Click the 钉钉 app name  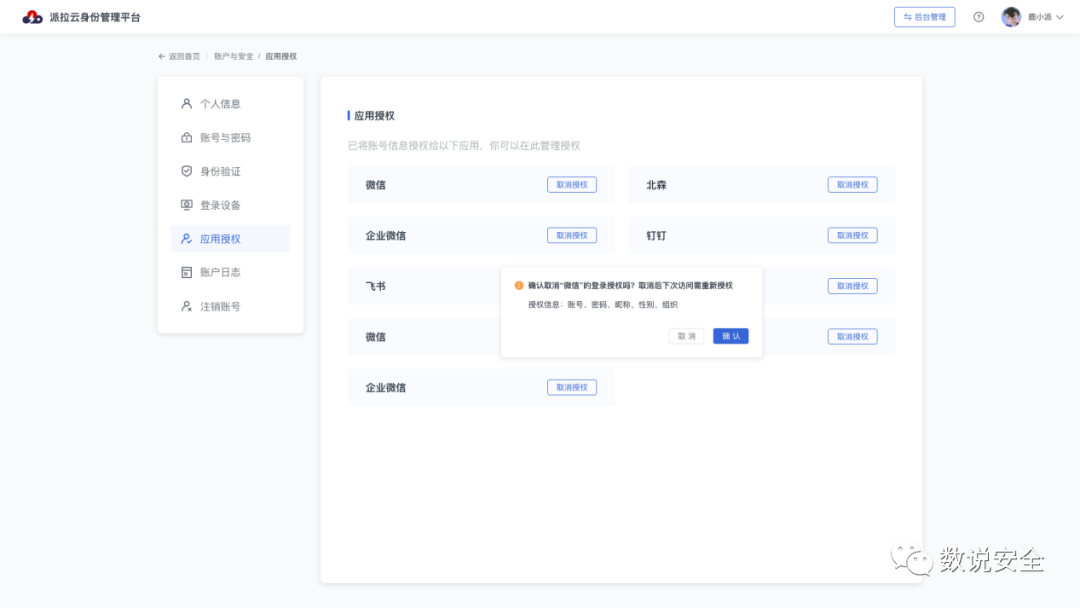[x=656, y=235]
